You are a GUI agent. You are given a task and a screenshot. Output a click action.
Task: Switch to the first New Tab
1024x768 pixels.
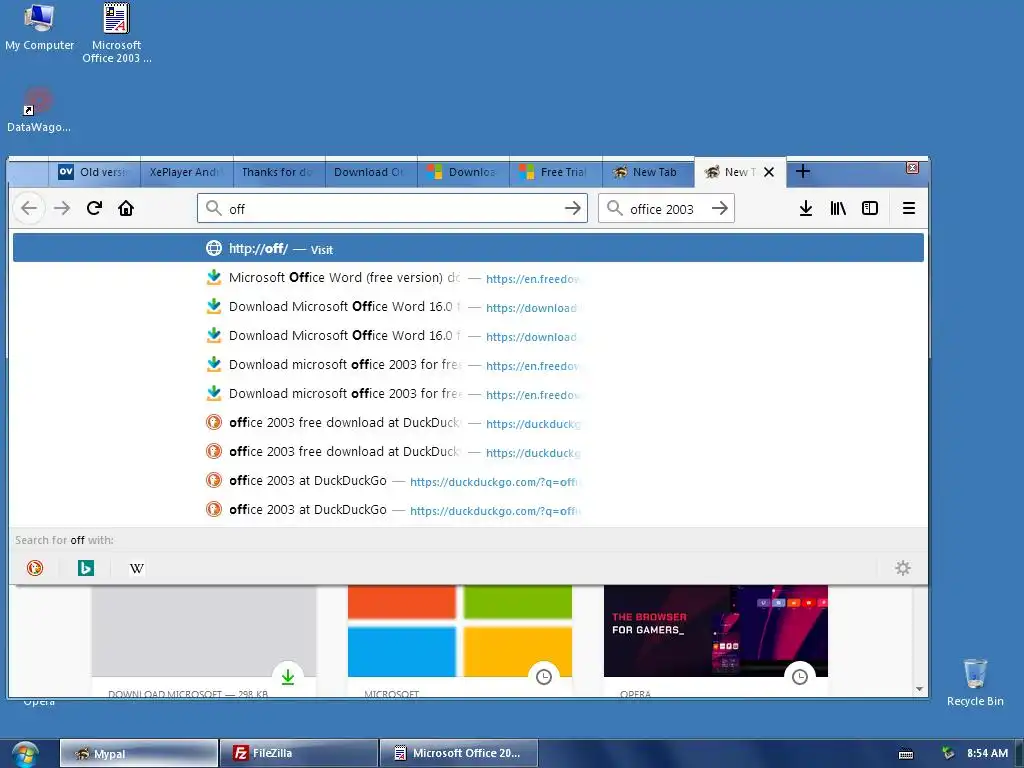(647, 172)
